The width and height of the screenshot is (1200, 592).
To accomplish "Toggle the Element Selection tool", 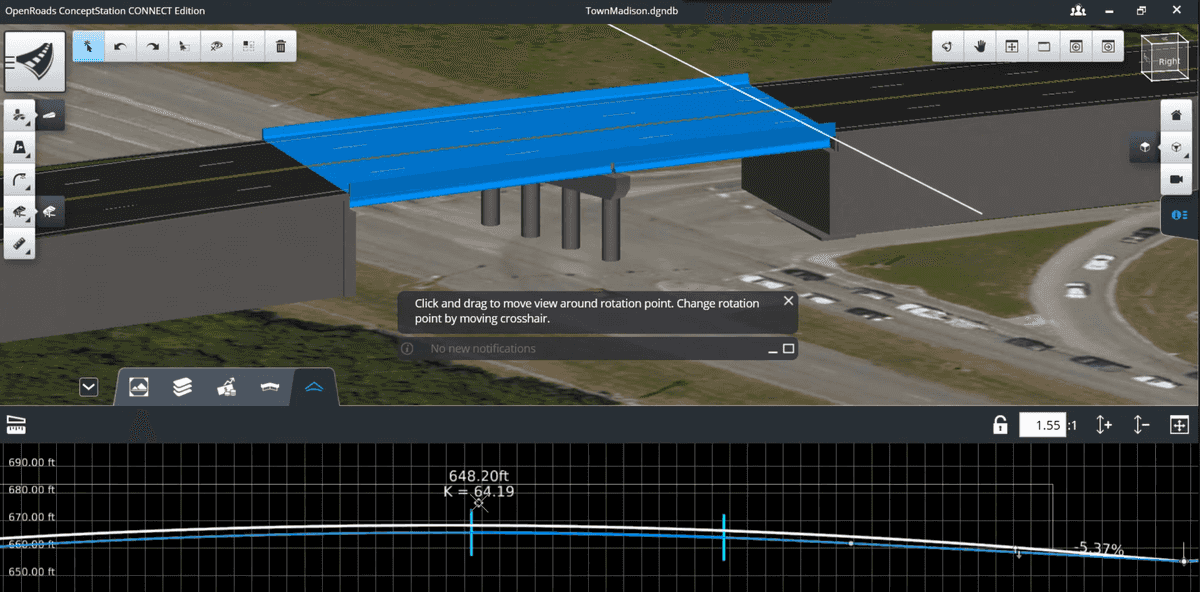I will [89, 46].
